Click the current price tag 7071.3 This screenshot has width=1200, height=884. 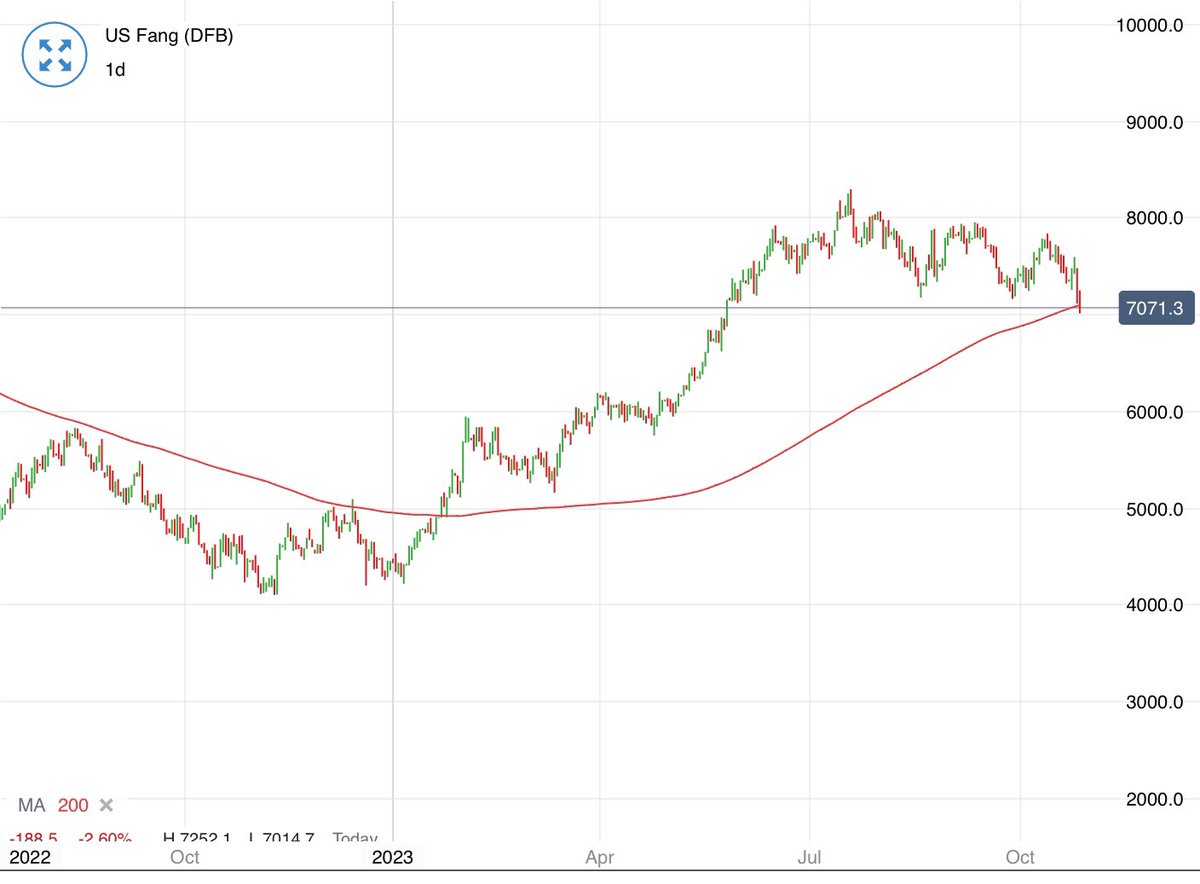(1154, 309)
